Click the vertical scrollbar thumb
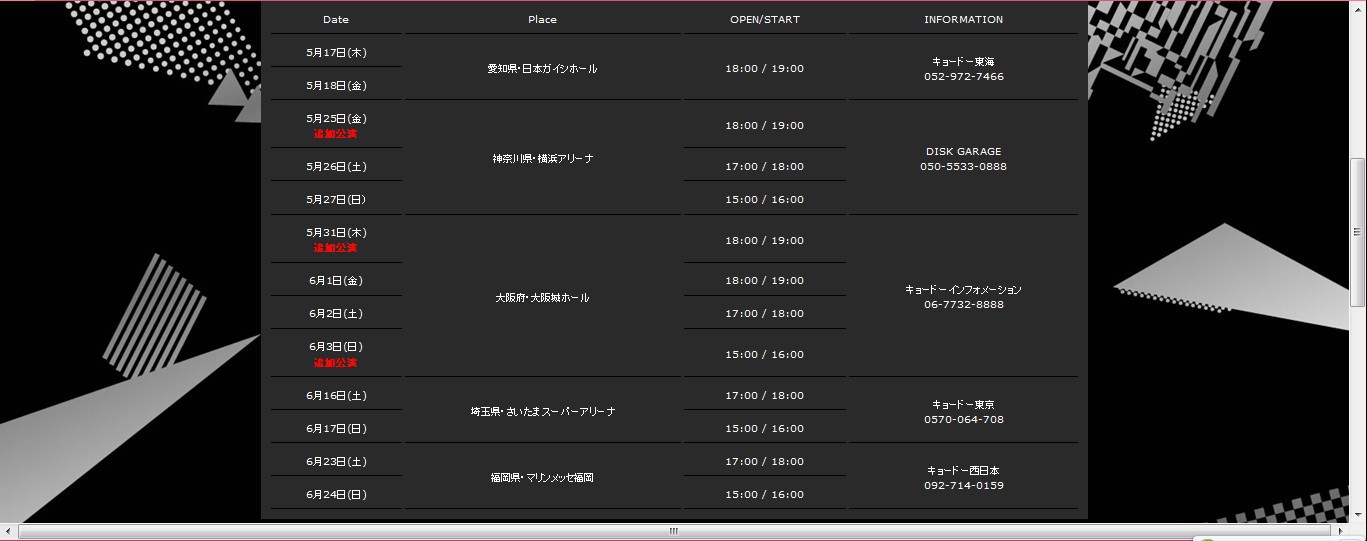 (1358, 232)
